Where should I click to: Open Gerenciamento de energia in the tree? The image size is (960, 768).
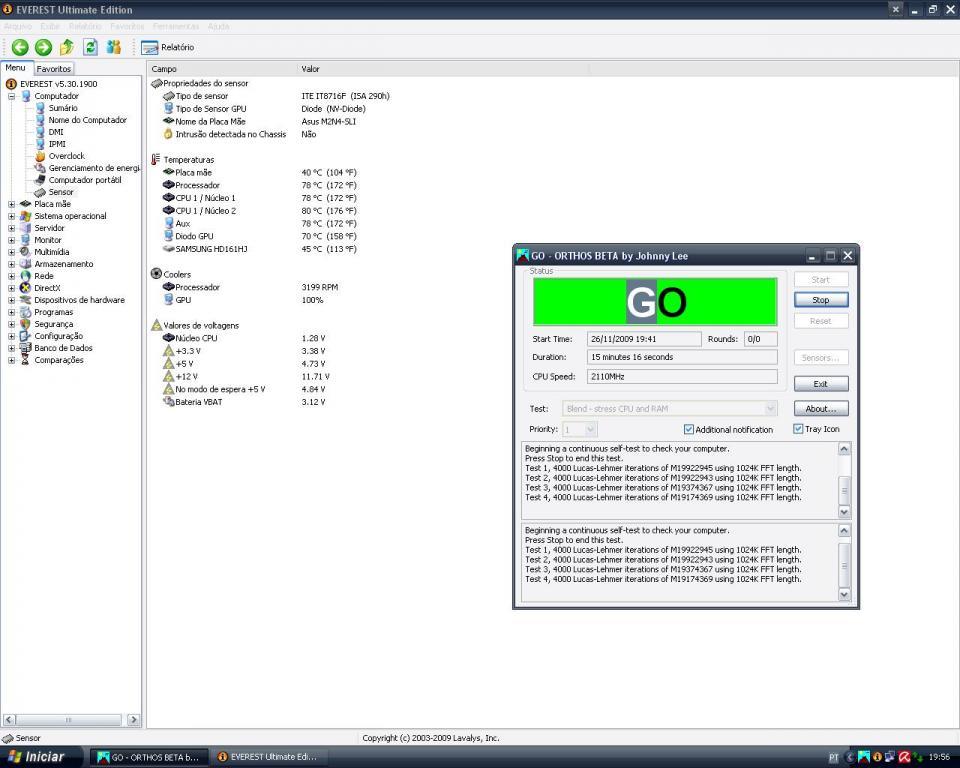point(94,168)
